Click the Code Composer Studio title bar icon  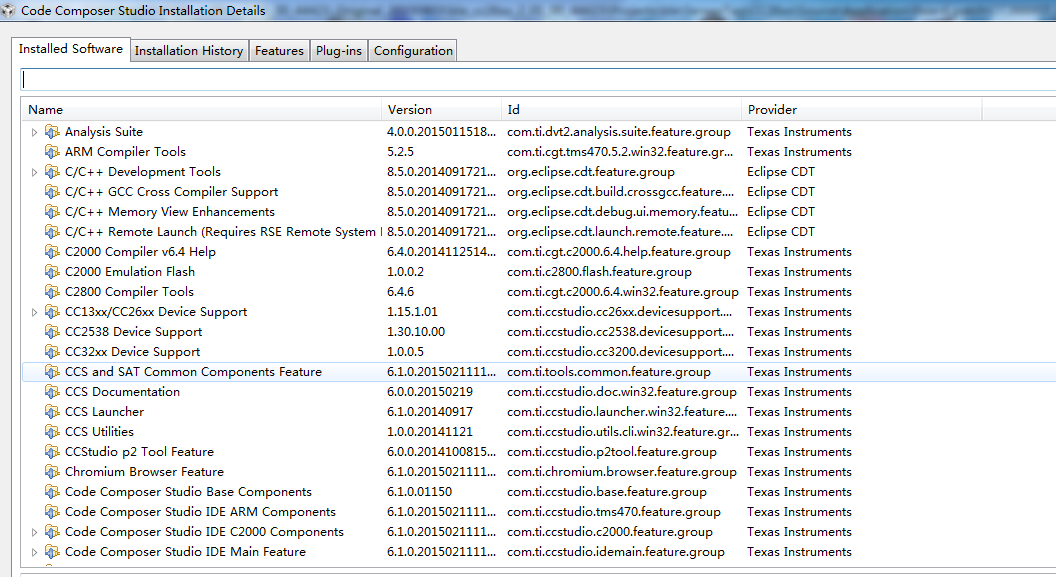(x=9, y=10)
